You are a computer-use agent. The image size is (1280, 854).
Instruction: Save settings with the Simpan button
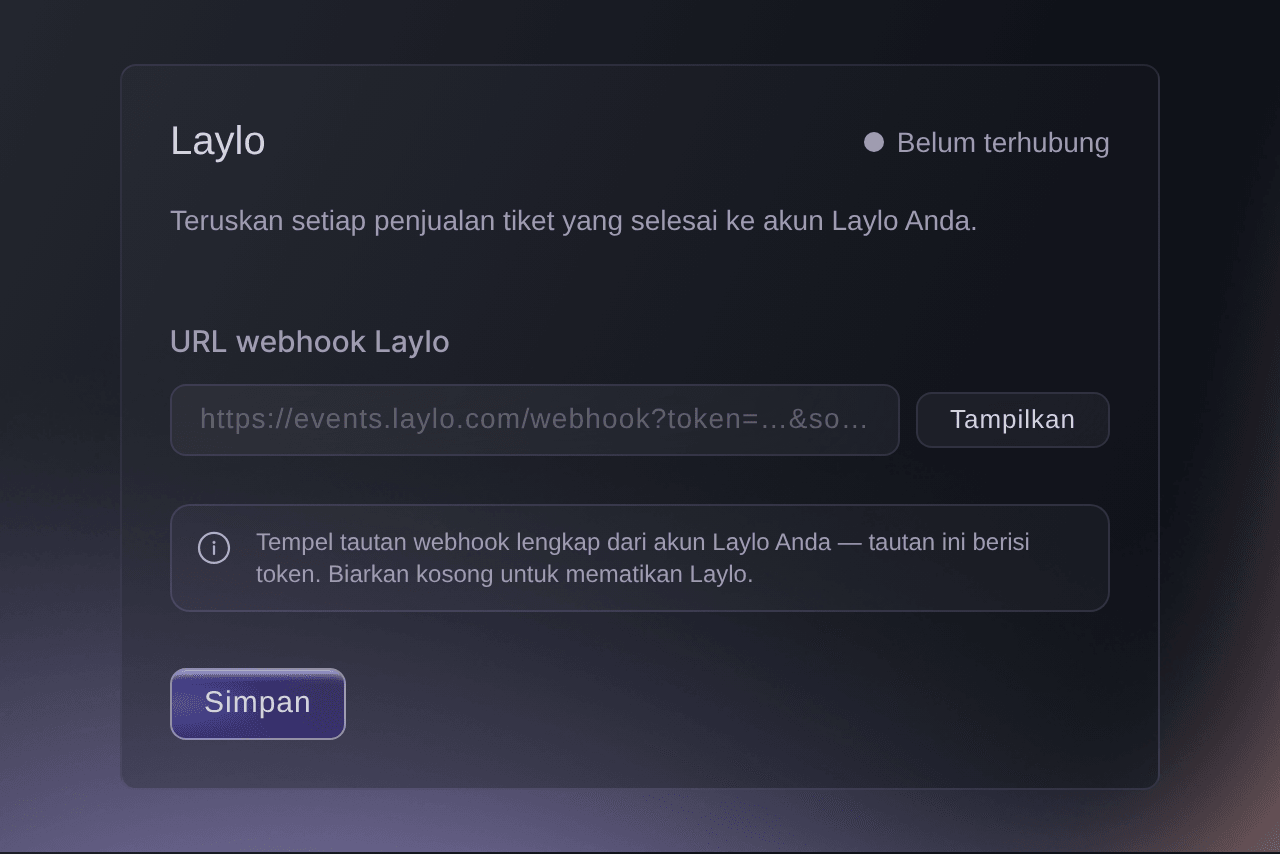click(x=258, y=704)
